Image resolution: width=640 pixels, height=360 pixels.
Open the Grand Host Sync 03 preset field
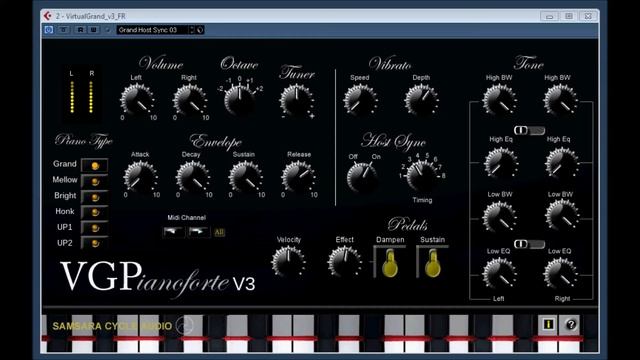[152, 30]
